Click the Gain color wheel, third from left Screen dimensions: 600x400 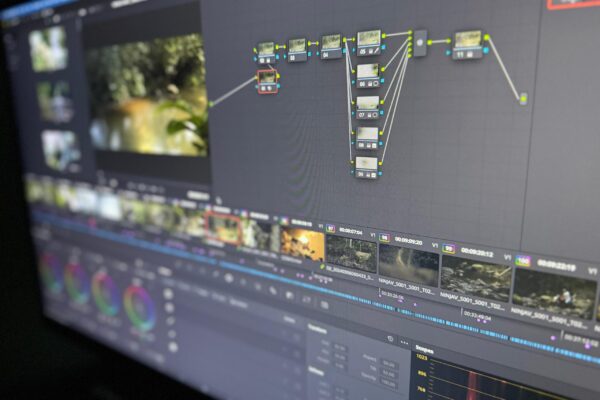click(105, 293)
